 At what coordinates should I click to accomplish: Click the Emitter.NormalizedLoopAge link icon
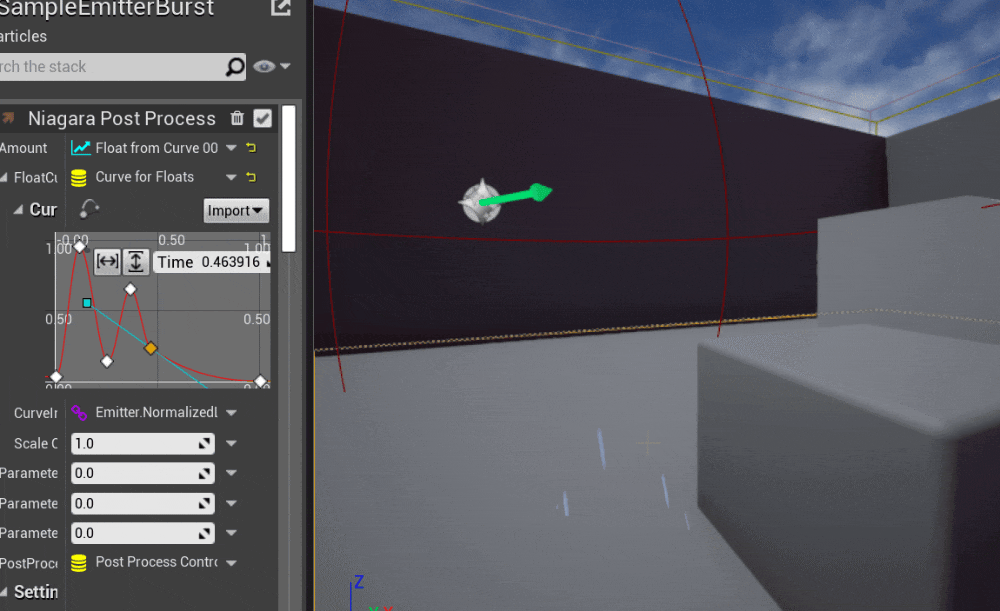pos(79,413)
